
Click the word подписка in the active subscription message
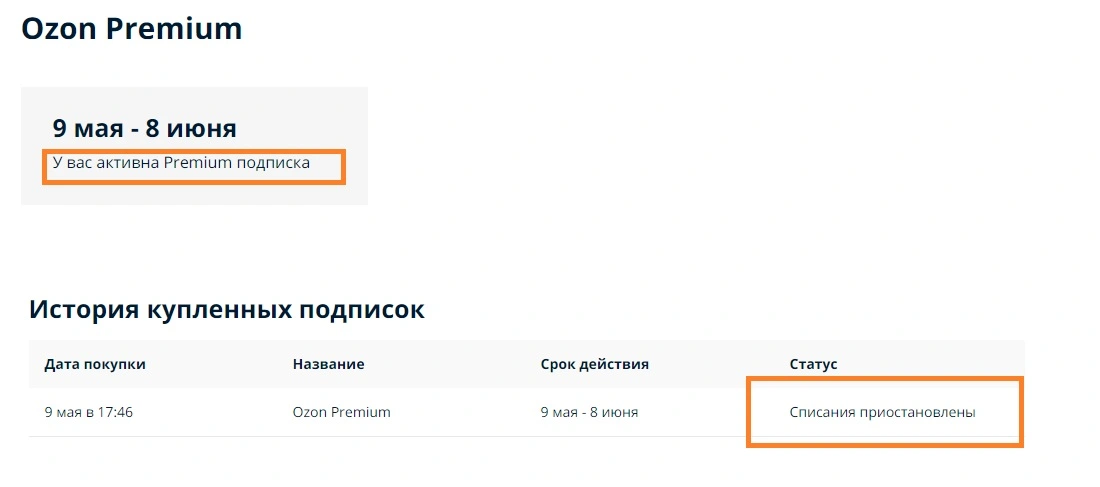pyautogui.click(x=274, y=164)
